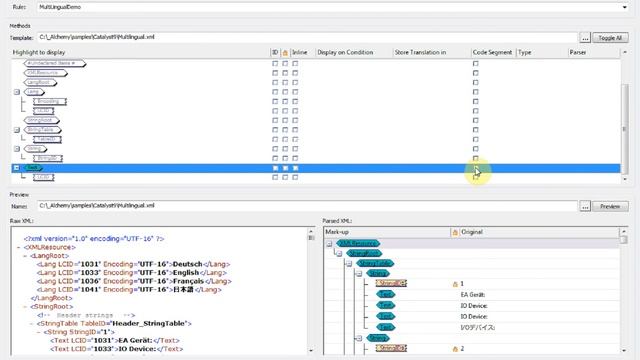Click the lock icon beside value 2
This screenshot has height=360, width=640.
point(455,349)
